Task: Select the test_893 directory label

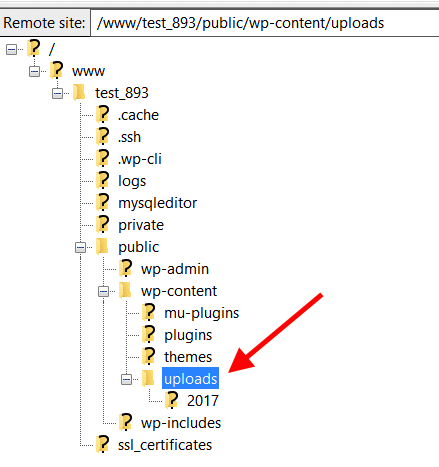Action: point(122,93)
